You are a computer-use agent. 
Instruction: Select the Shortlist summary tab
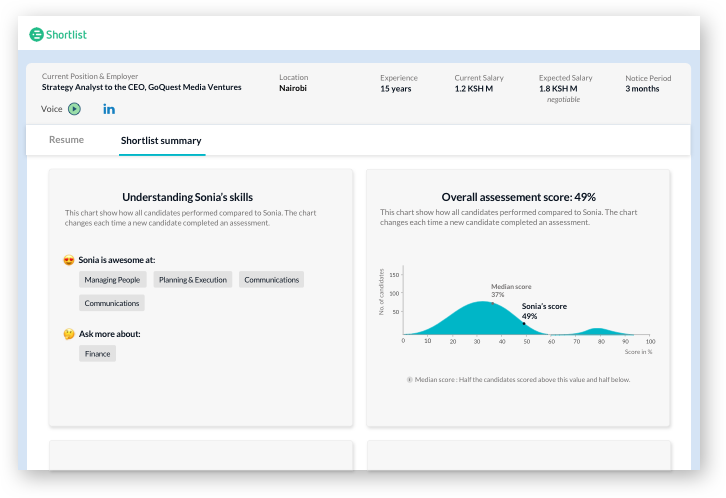(x=161, y=141)
